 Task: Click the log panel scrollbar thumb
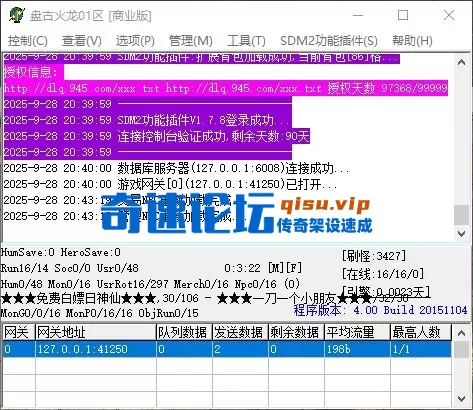tap(462, 215)
